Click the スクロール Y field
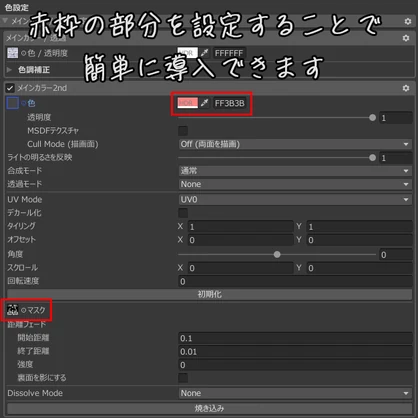The height and width of the screenshot is (418, 418). click(x=360, y=268)
